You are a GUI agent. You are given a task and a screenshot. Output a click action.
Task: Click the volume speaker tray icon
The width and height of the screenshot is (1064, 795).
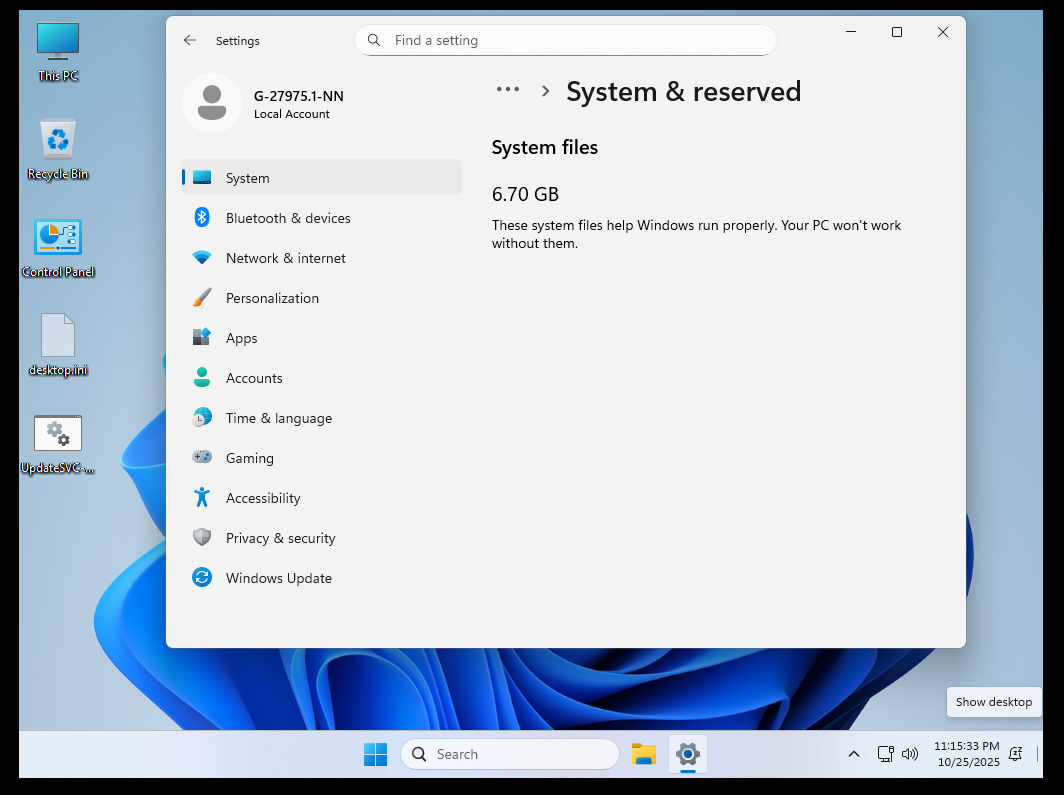tap(909, 754)
